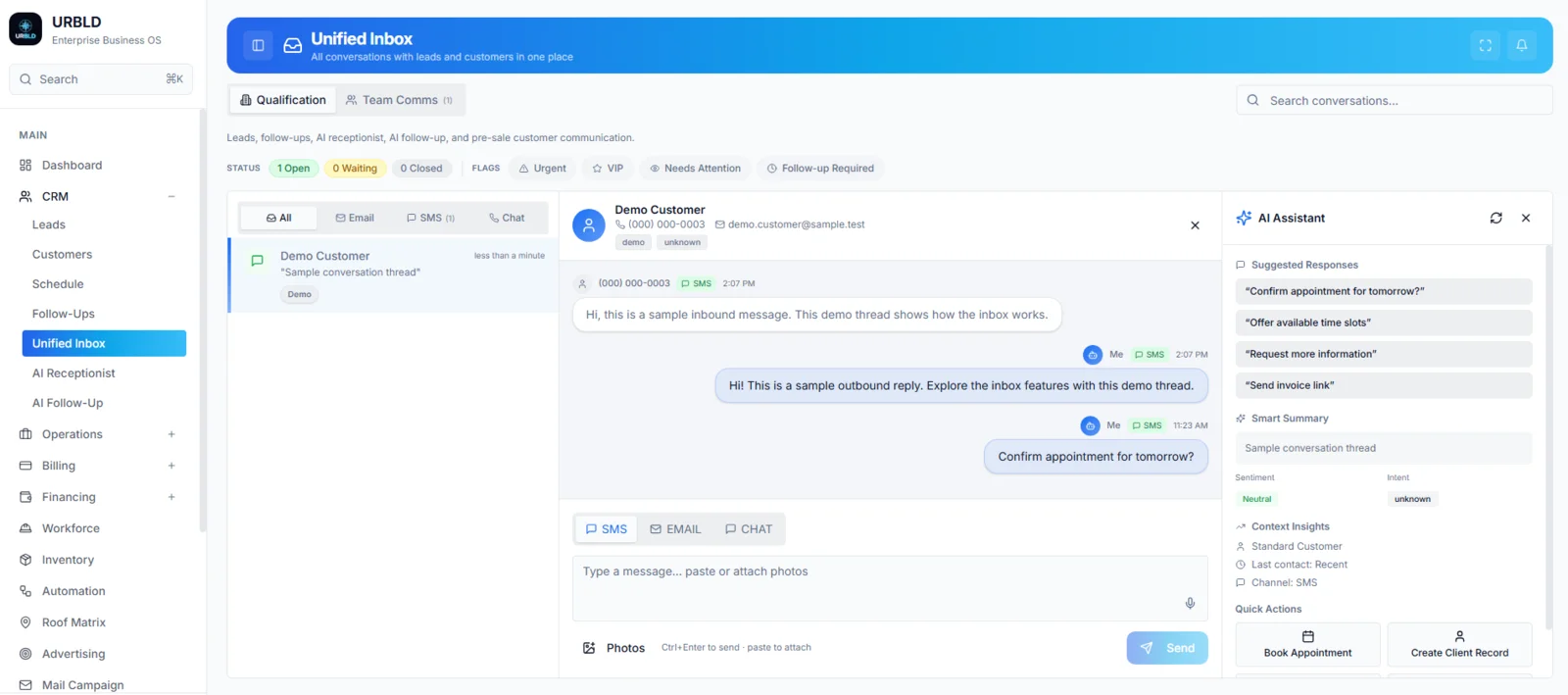This screenshot has width=1568, height=695.
Task: Filter by 1 Open status
Action: (x=293, y=169)
